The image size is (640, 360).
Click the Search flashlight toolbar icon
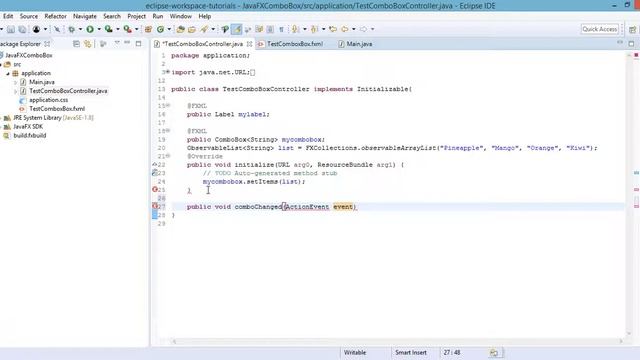click(x=204, y=29)
